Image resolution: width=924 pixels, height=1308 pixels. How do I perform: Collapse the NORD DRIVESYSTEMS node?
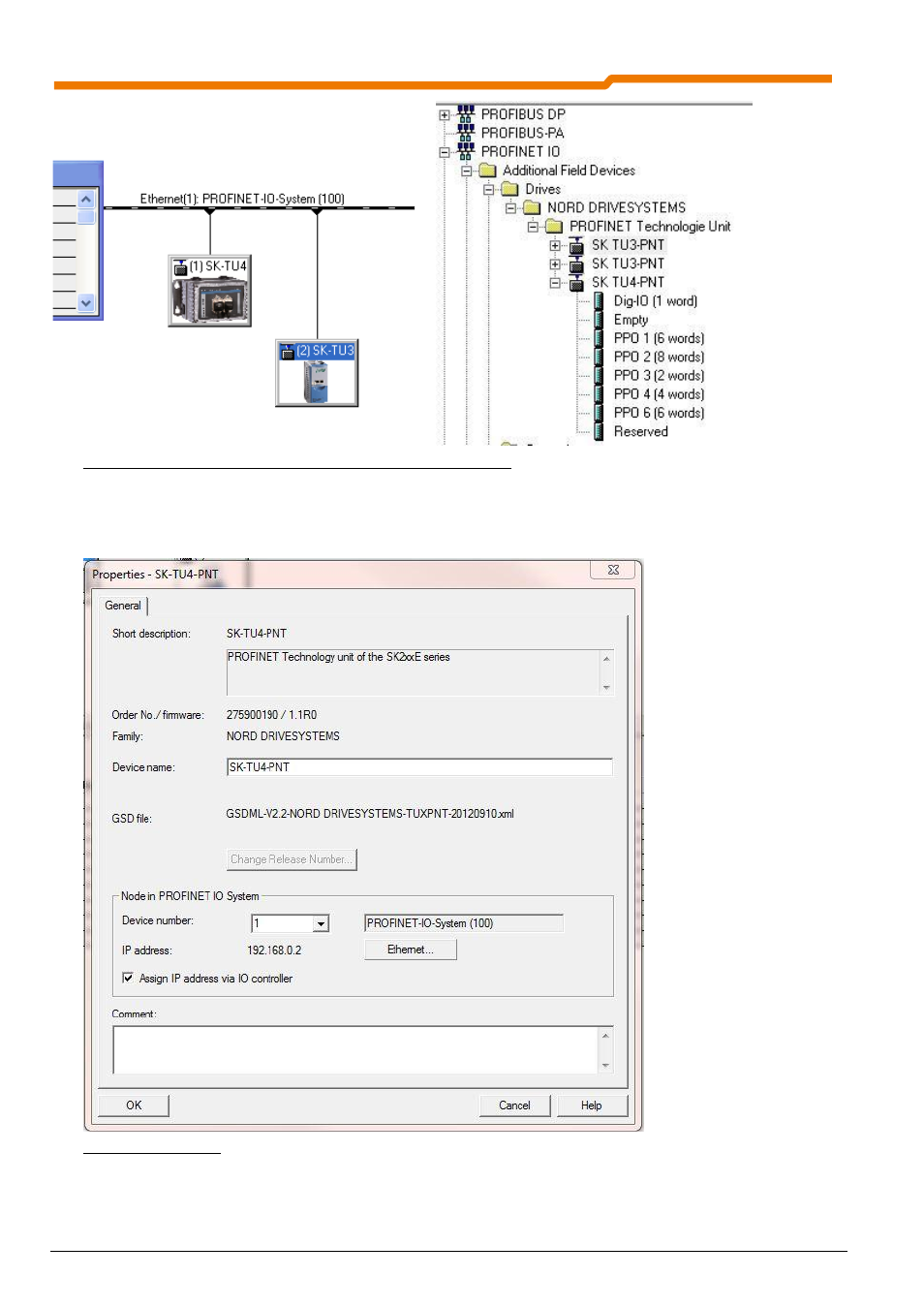tap(510, 208)
